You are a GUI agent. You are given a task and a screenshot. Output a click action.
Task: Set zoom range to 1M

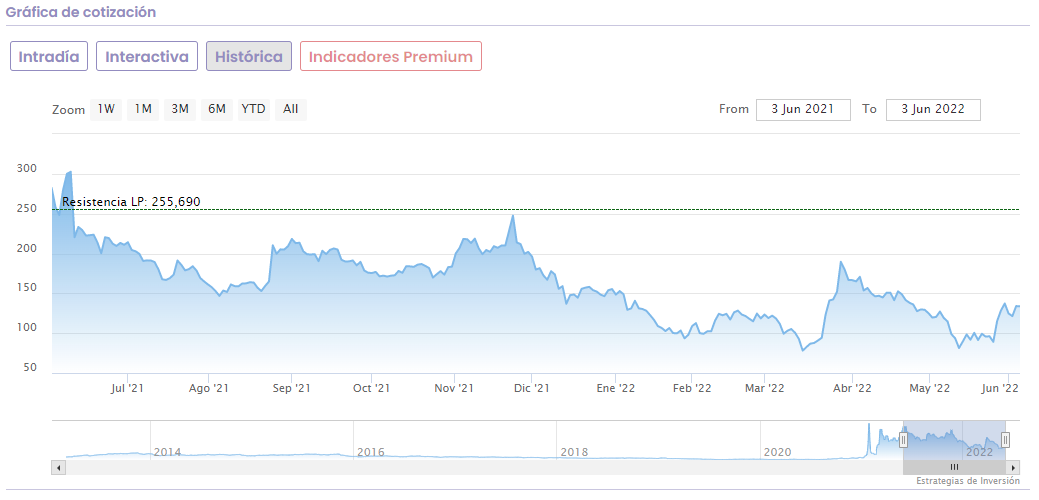coord(143,109)
